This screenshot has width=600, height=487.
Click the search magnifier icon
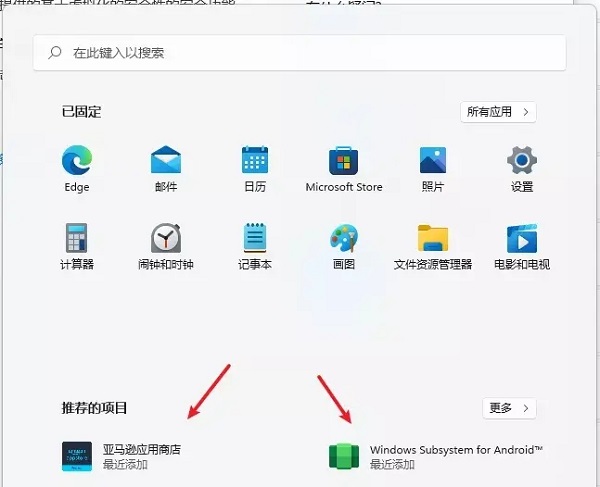click(55, 52)
